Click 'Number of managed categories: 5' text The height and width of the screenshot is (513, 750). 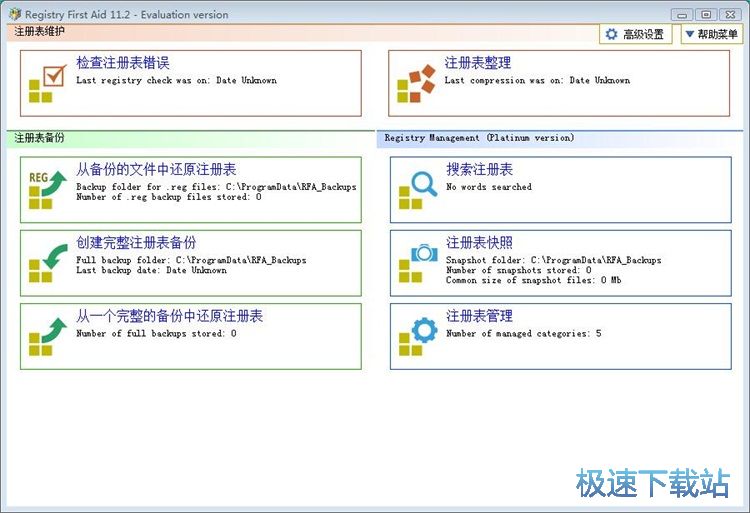(x=524, y=334)
